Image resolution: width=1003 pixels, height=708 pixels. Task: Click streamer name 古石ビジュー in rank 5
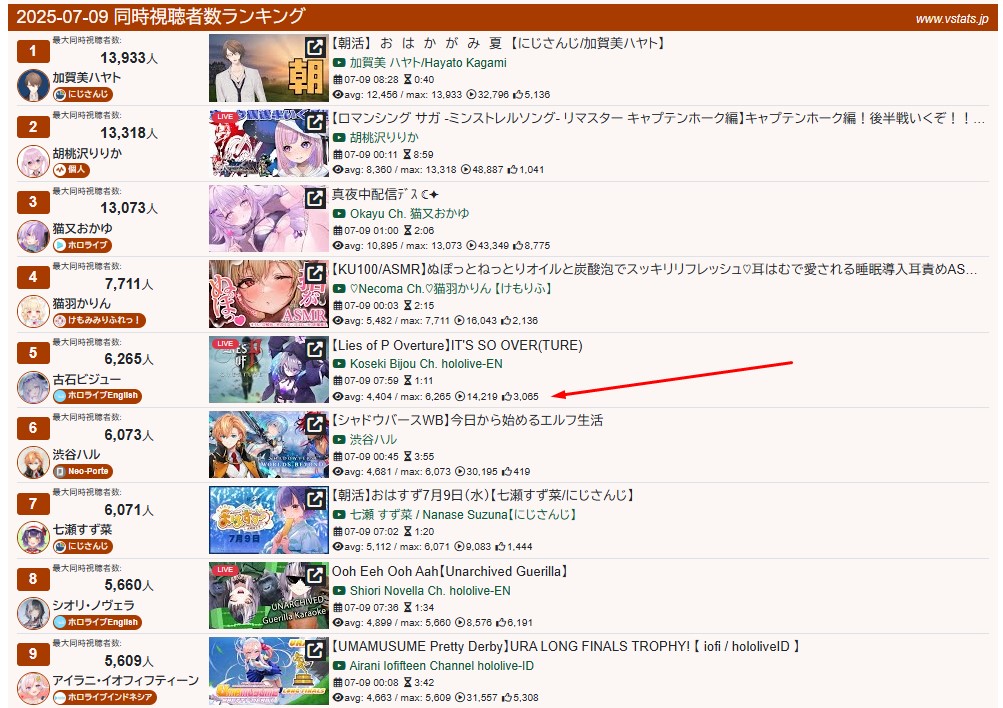point(86,379)
